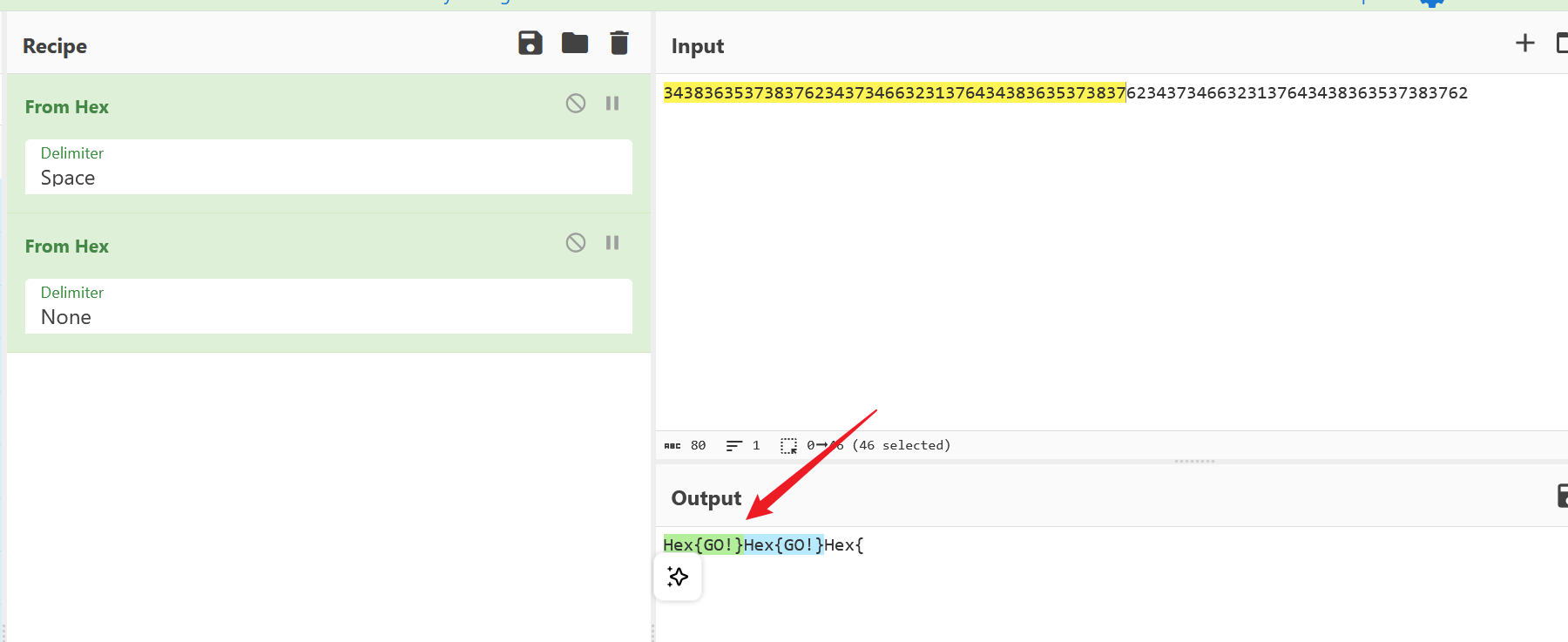Click the save output icon

click(1561, 497)
